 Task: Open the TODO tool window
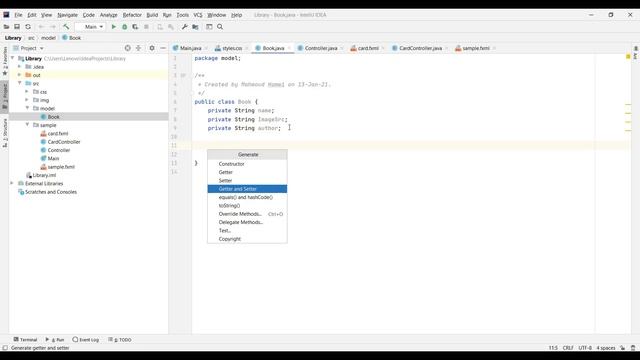120,340
